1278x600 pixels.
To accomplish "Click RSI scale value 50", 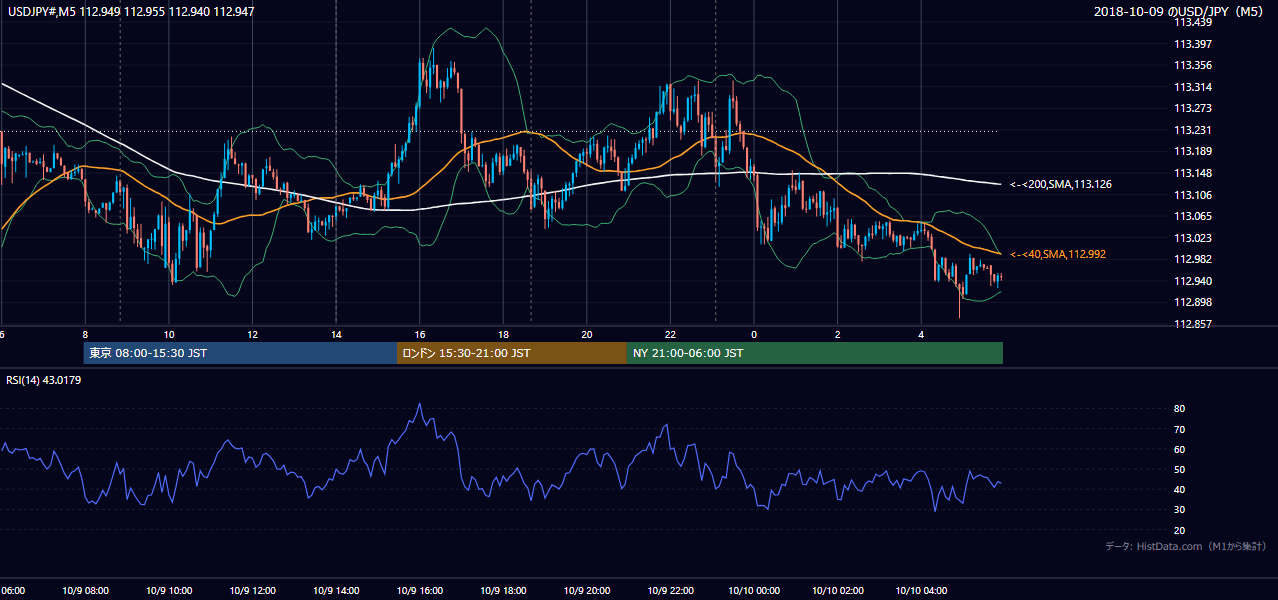I will click(1179, 469).
